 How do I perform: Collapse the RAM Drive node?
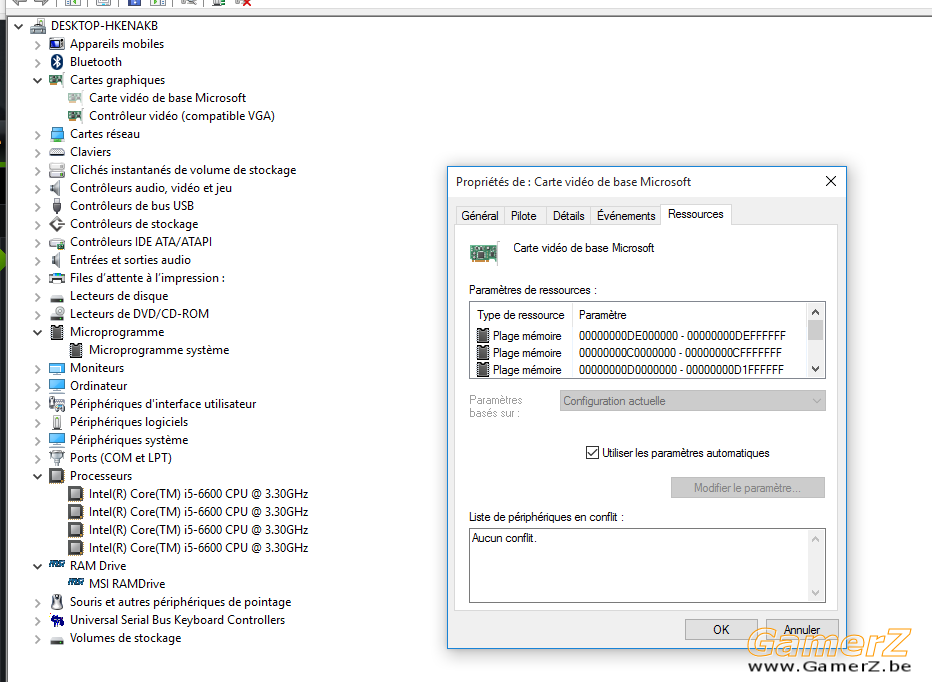[x=37, y=566]
